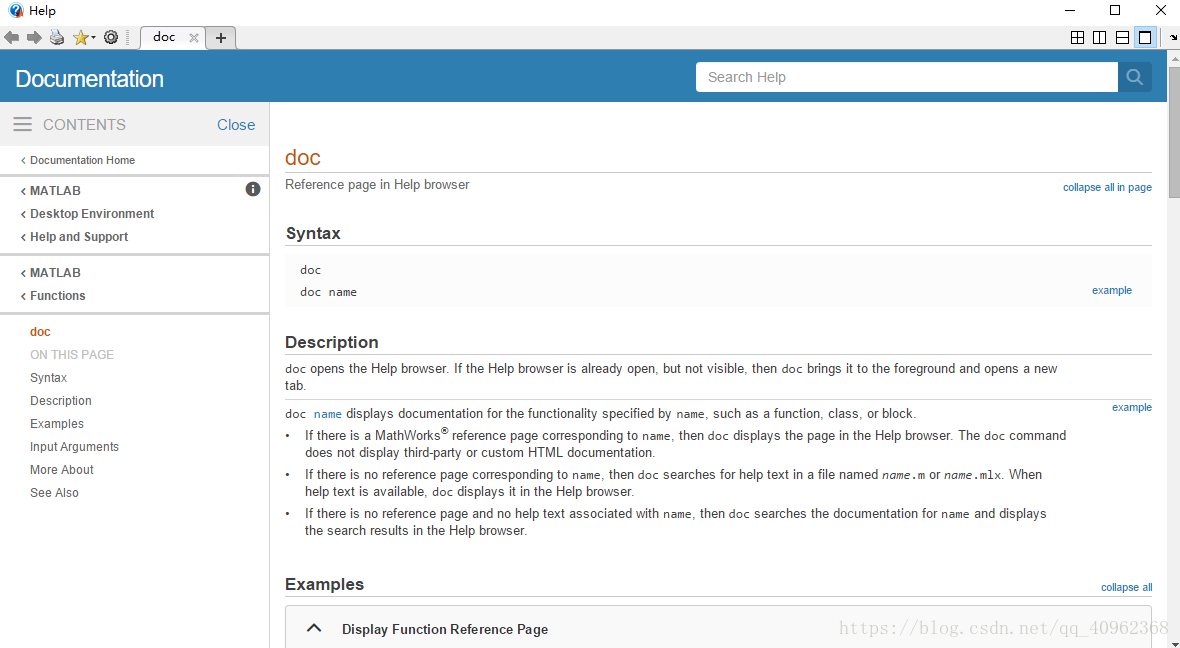This screenshot has width=1180, height=648.
Task: Switch to left/right split layout
Action: click(x=1099, y=38)
